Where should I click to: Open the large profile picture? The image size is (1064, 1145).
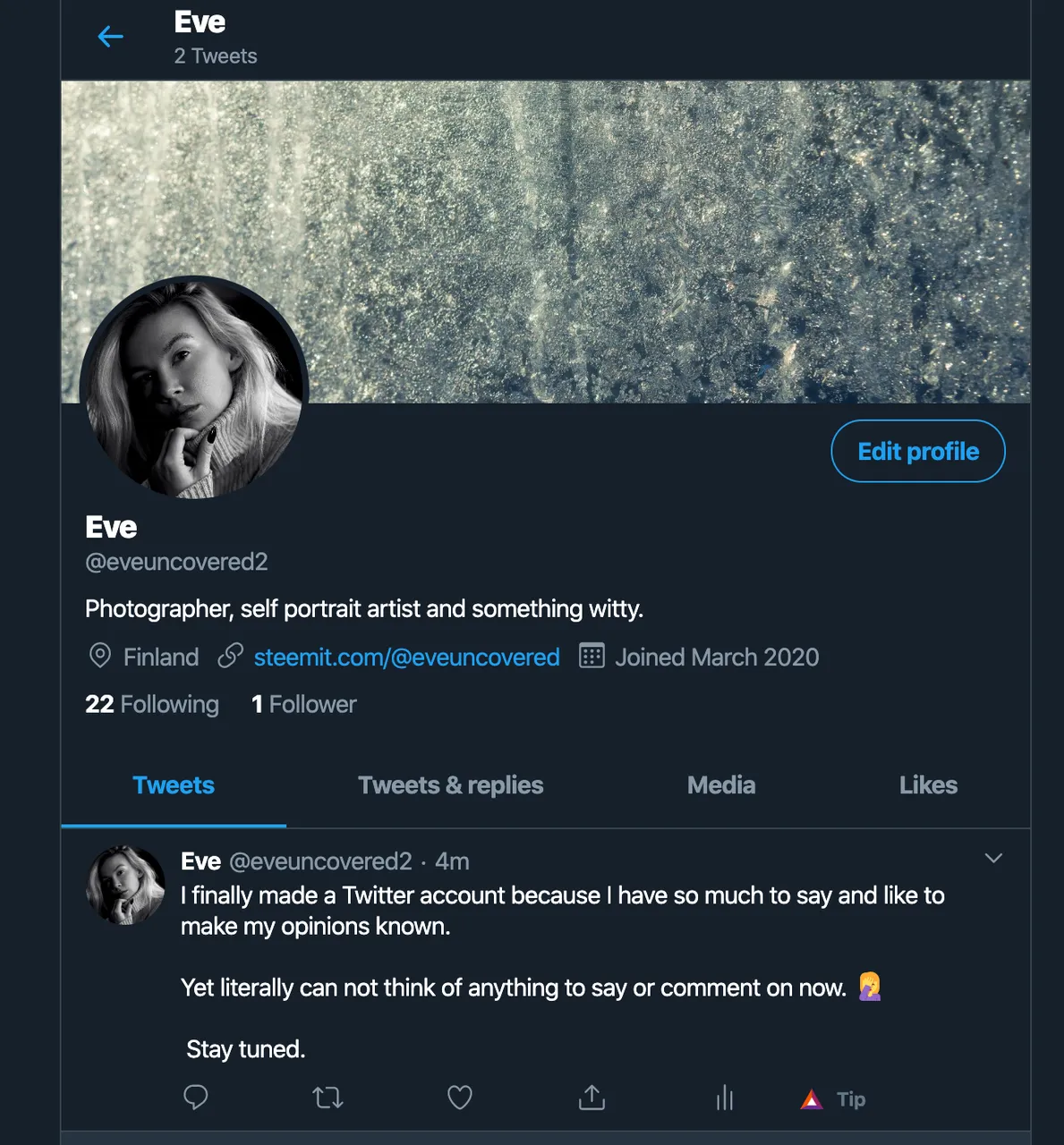click(194, 387)
